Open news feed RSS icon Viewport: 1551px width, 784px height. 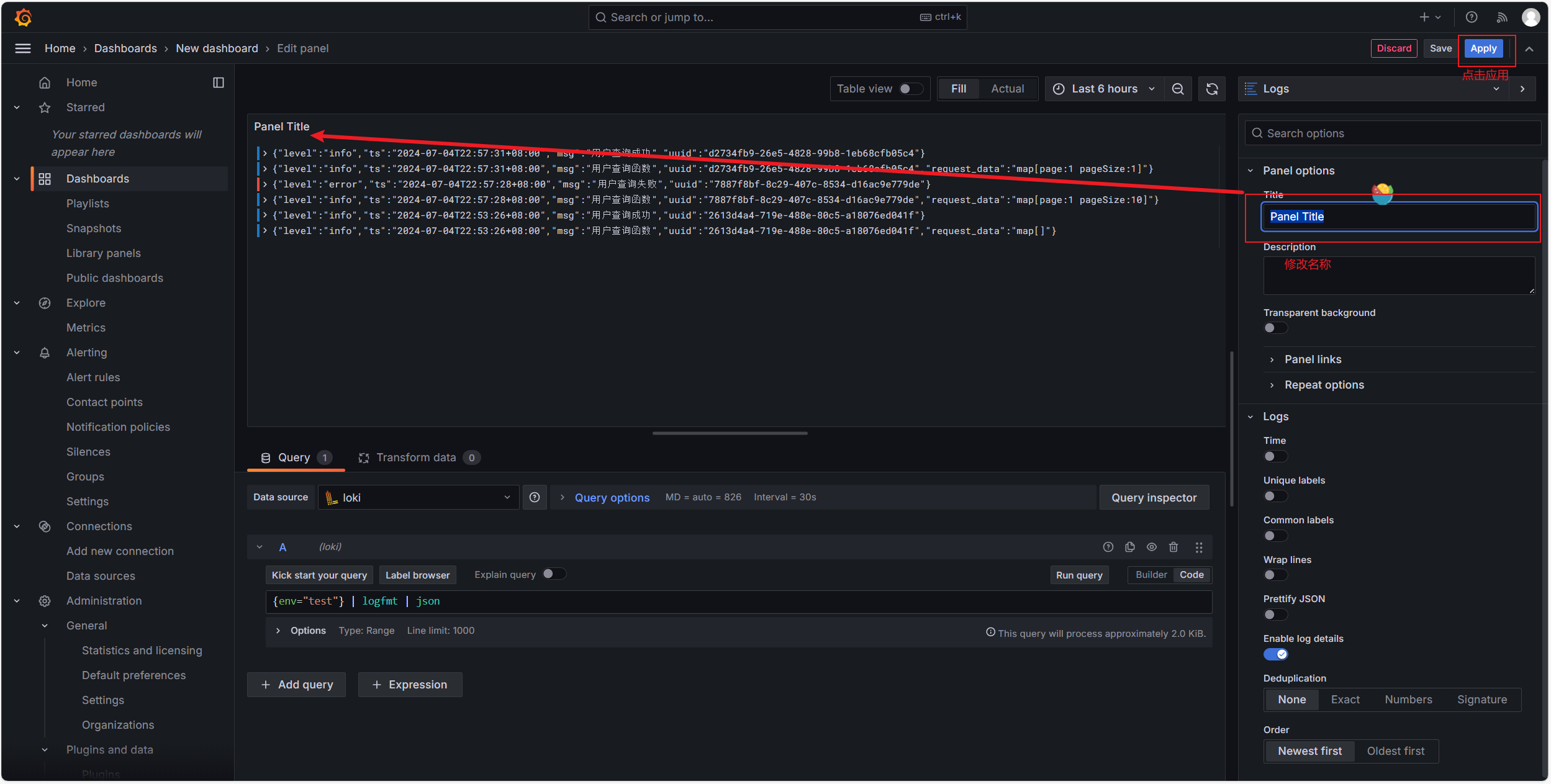[x=1501, y=17]
